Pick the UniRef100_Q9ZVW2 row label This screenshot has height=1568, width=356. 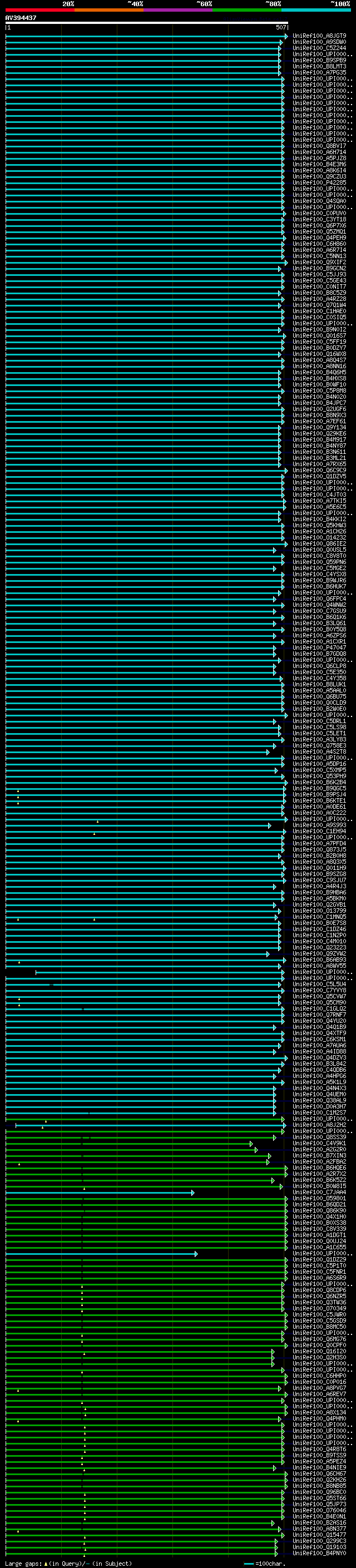tap(319, 954)
